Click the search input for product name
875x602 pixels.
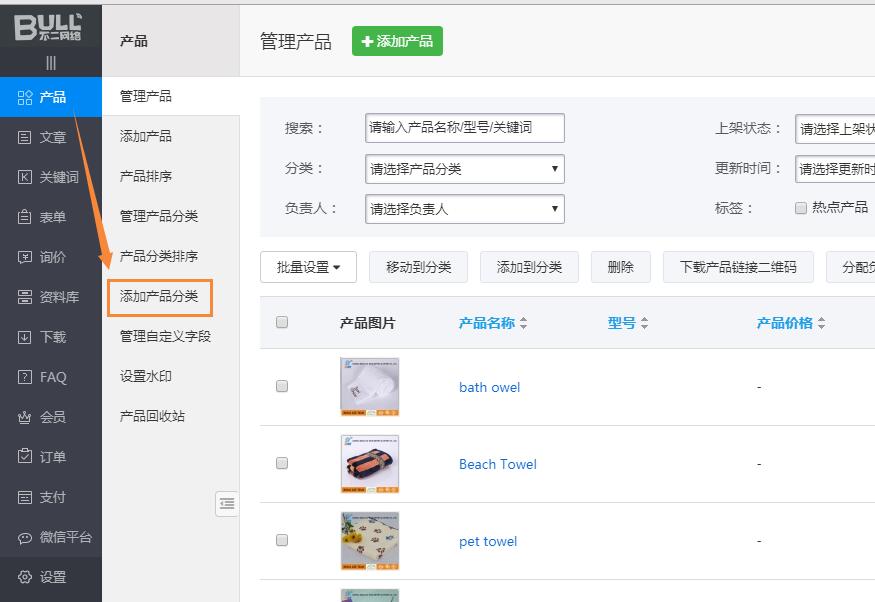coord(465,128)
